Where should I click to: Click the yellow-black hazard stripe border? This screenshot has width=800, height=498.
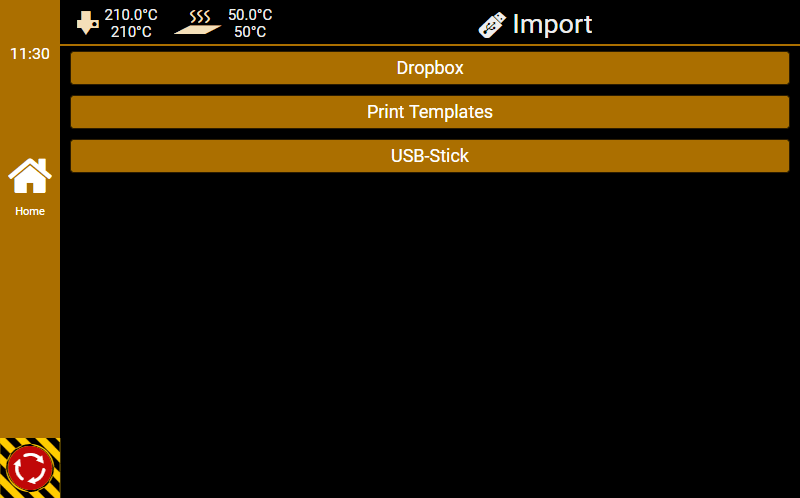pos(6,445)
